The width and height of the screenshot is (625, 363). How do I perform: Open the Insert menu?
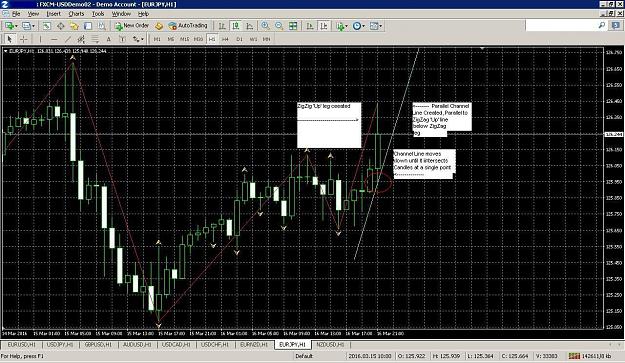[53, 14]
